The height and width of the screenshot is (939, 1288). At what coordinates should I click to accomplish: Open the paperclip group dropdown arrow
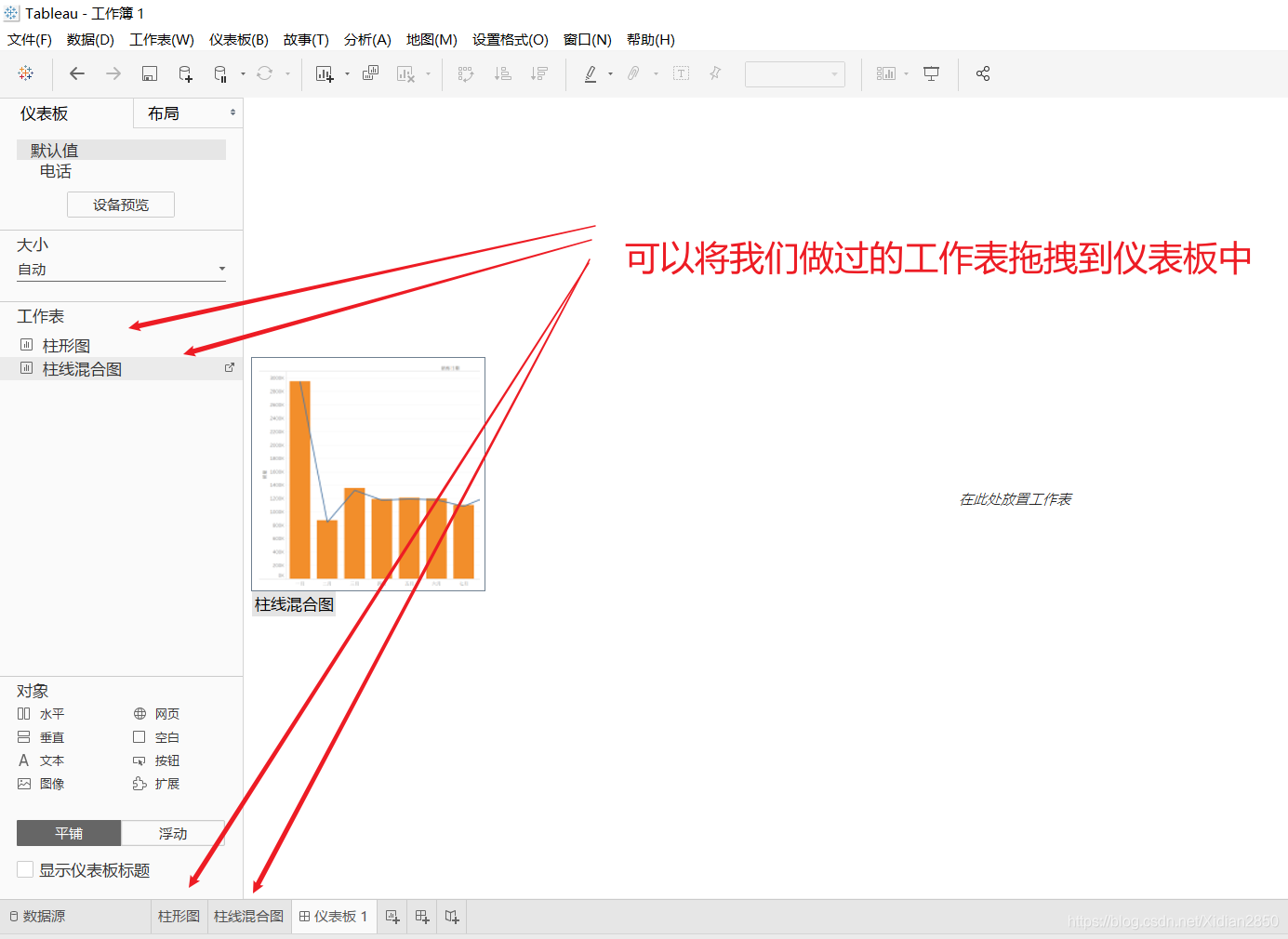click(x=656, y=73)
